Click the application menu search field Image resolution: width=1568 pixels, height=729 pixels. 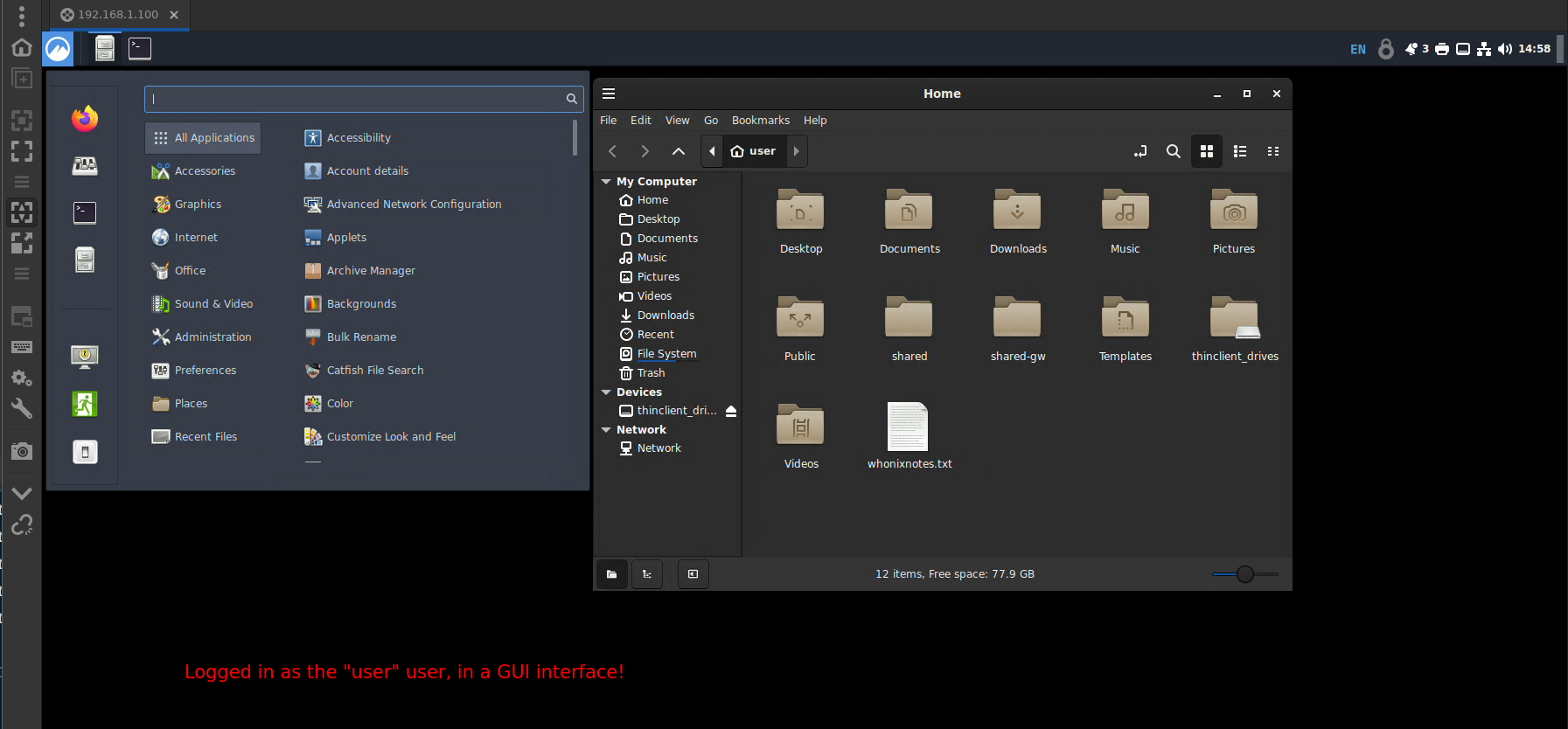(363, 99)
